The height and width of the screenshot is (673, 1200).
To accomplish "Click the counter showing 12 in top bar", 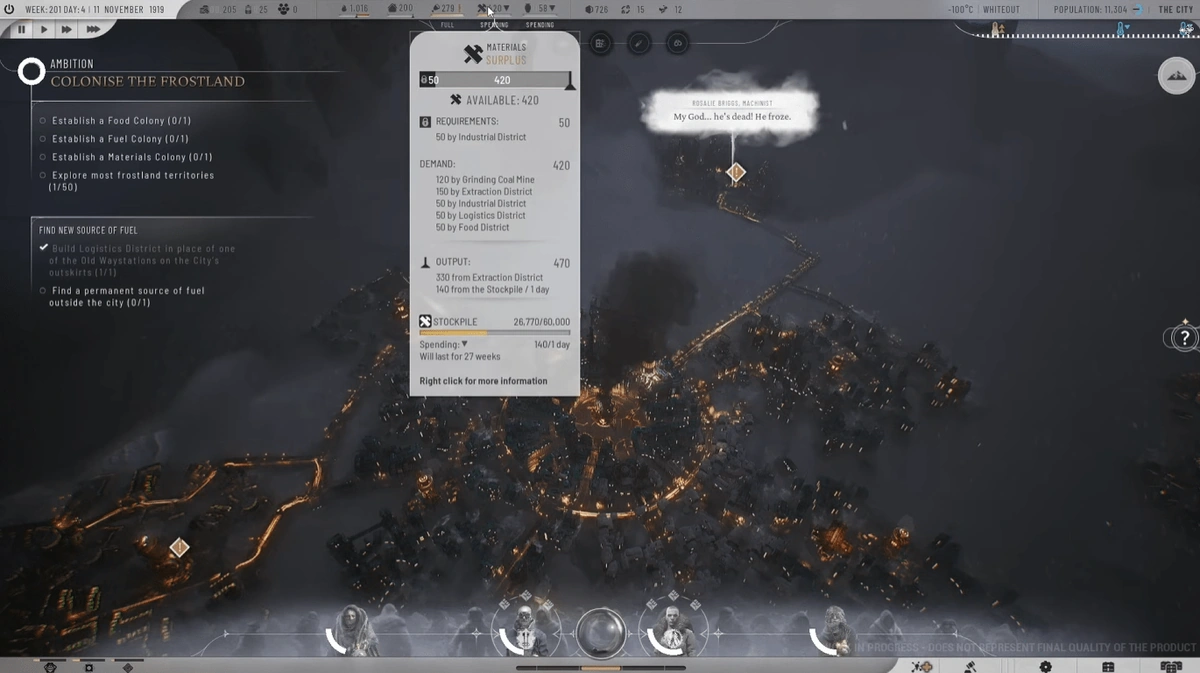I will (x=672, y=9).
